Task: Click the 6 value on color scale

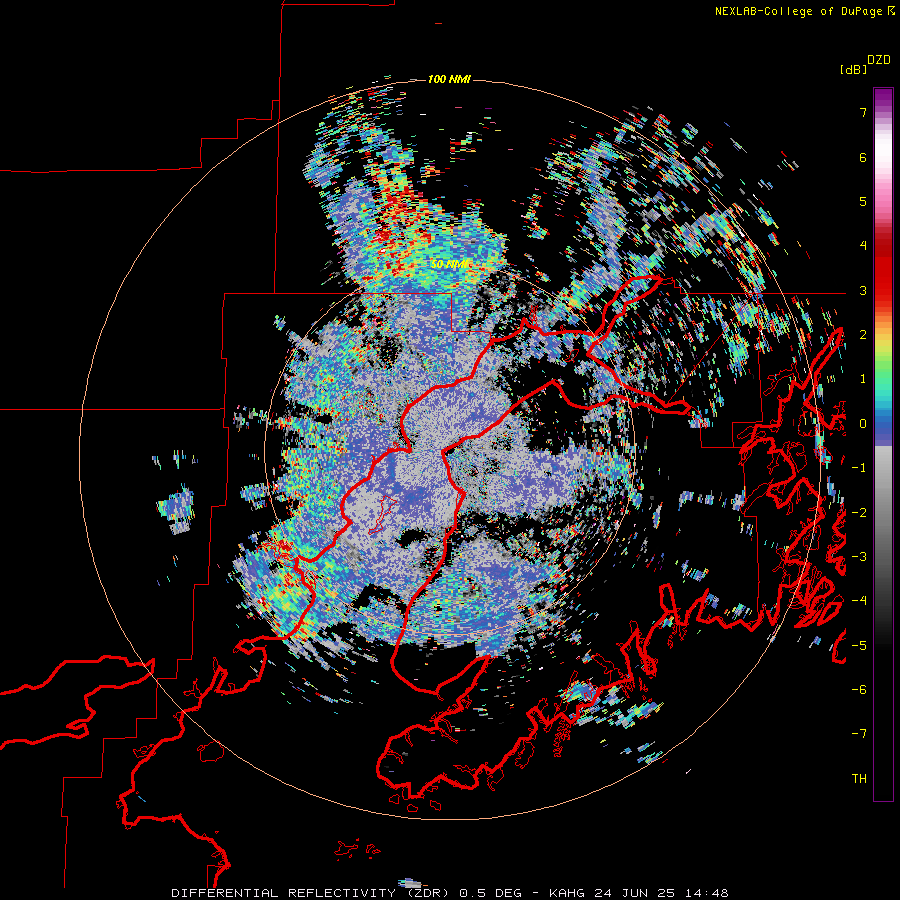Action: (863, 157)
